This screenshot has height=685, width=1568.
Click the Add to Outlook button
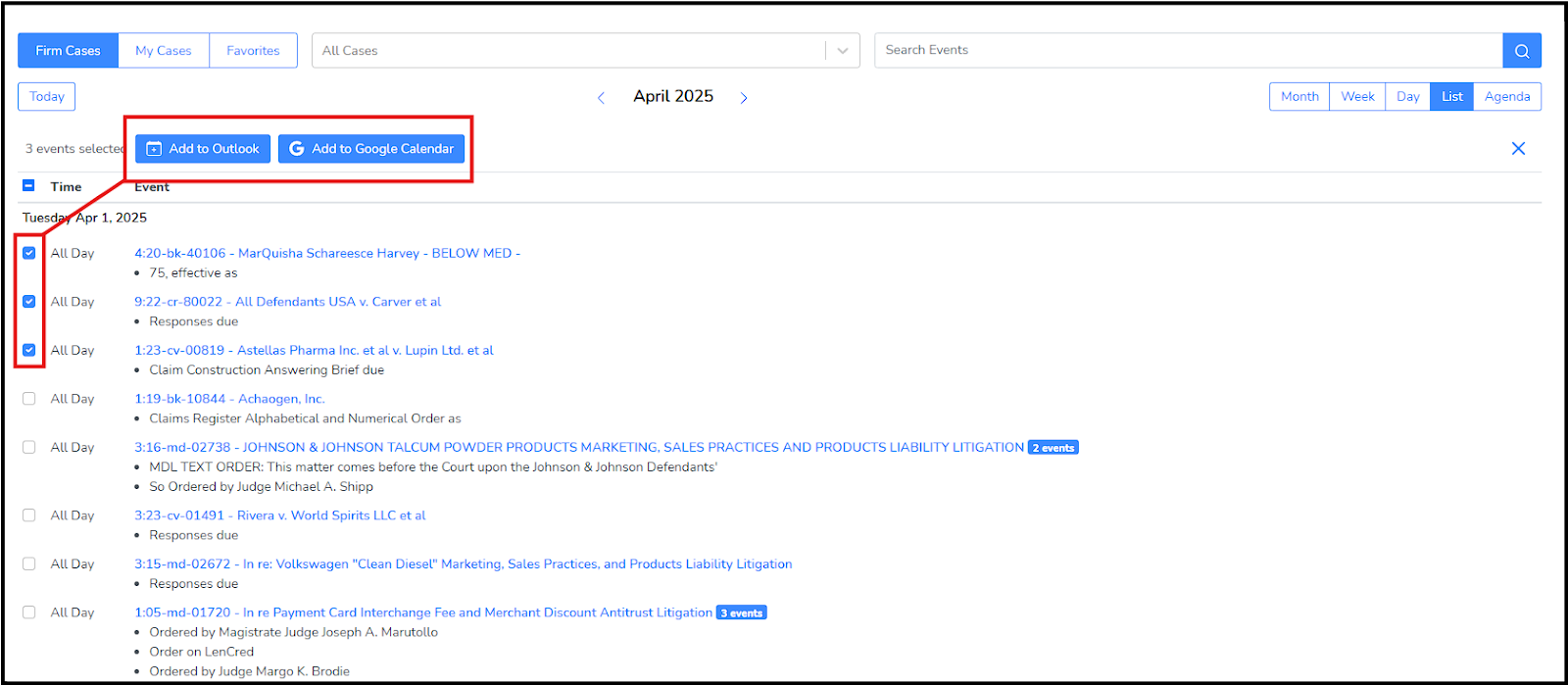coord(203,149)
